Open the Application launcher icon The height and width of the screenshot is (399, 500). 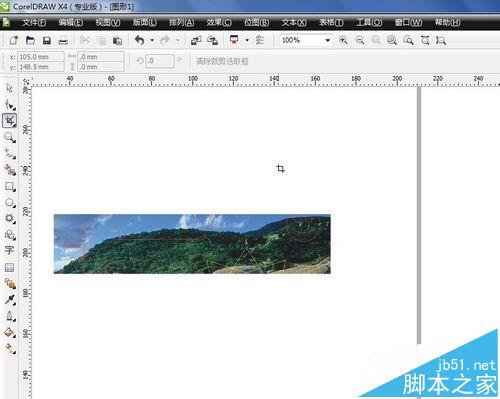[234, 41]
